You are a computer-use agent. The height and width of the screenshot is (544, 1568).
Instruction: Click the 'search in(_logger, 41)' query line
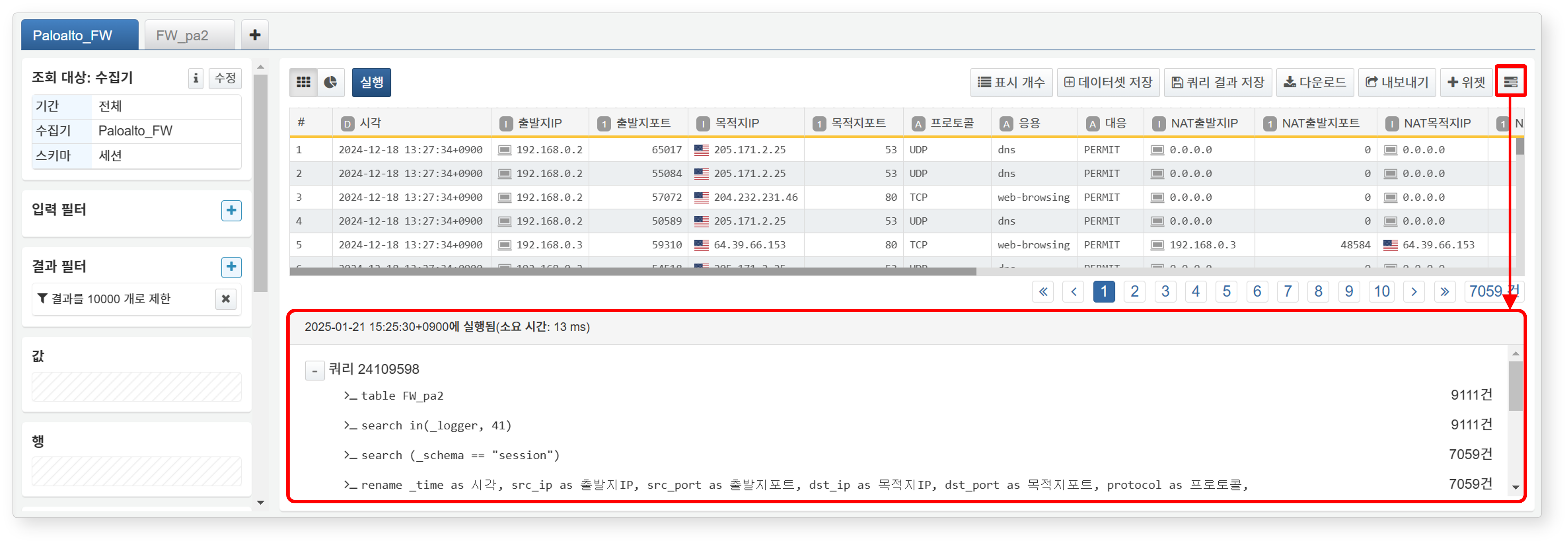click(436, 426)
